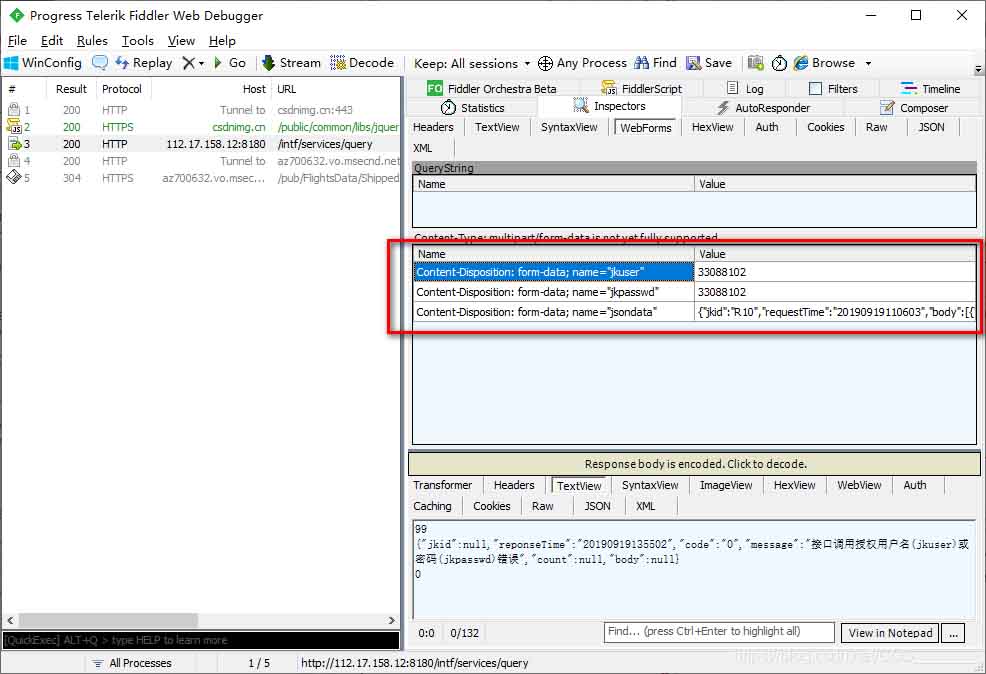Toggle the All Processes capture filter
986x674 pixels.
(x=137, y=662)
